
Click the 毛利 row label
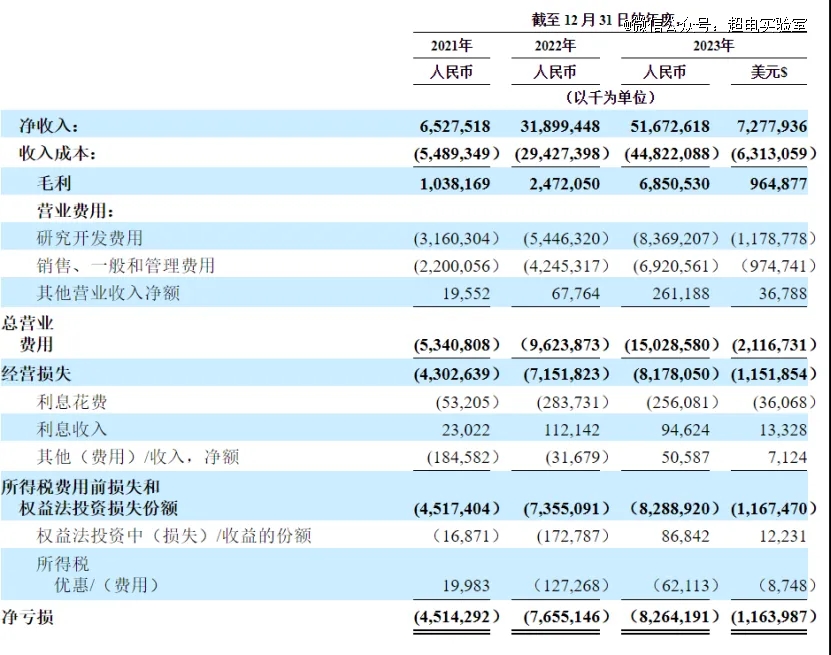point(55,184)
